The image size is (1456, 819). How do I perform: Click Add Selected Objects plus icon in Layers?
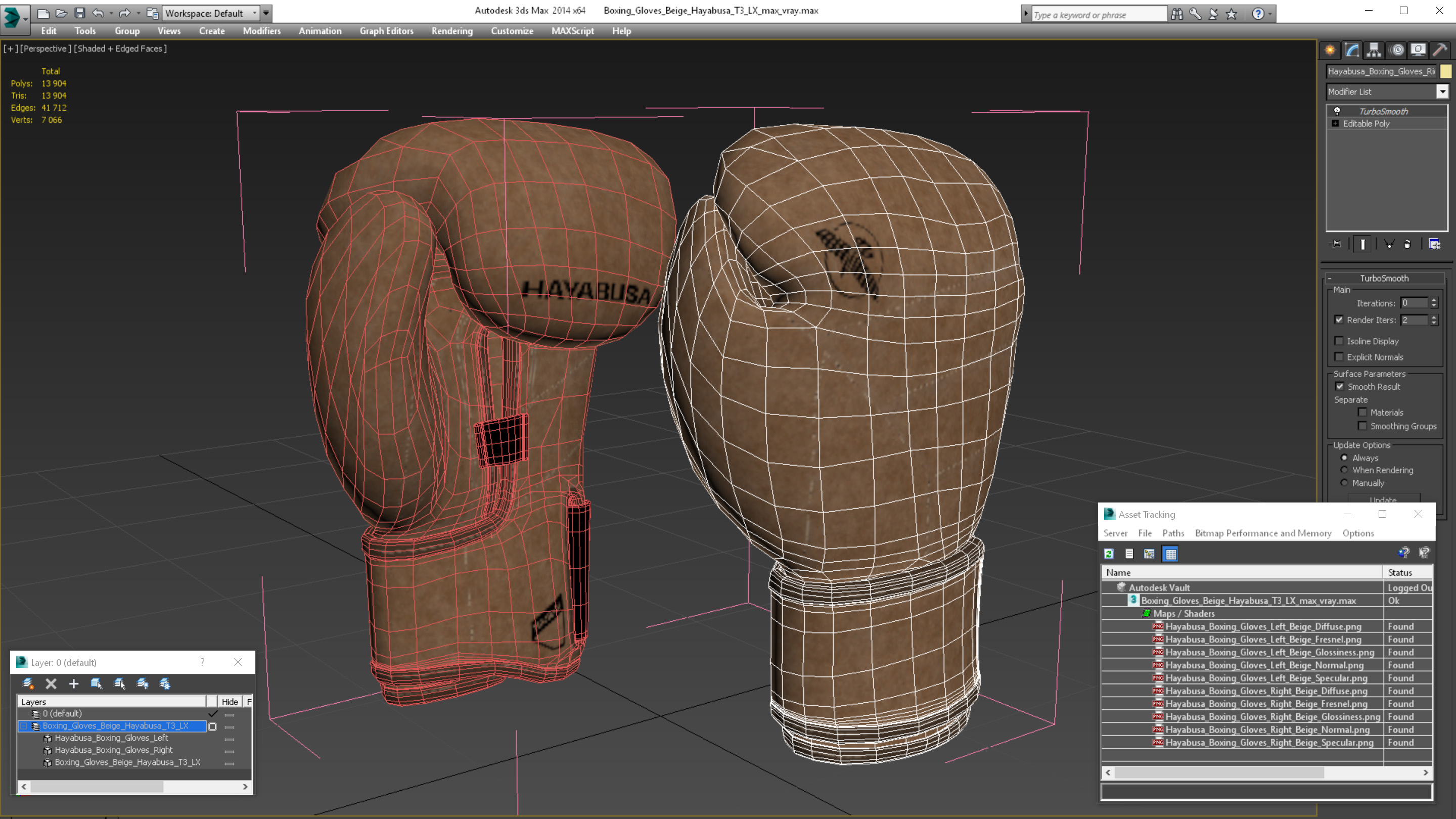pyautogui.click(x=73, y=684)
